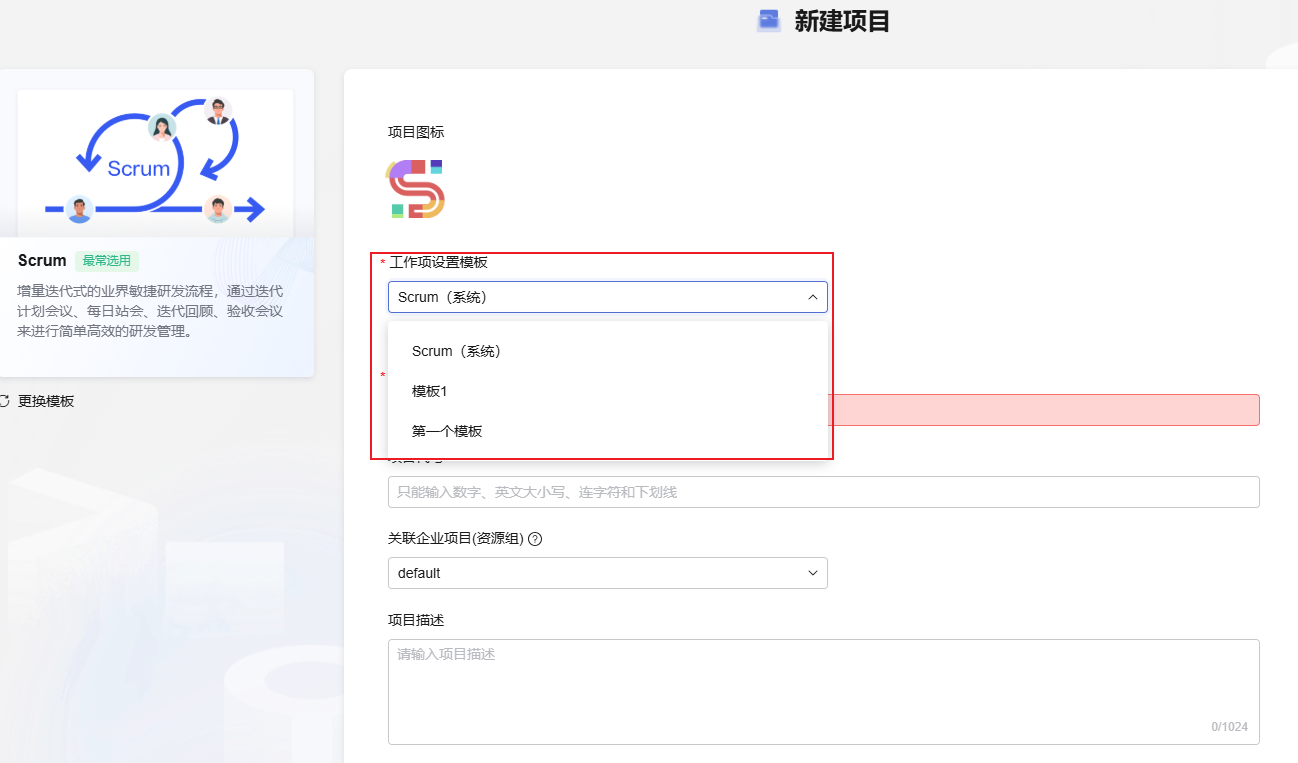
Task: Focus the project code input with placeholder text
Action: (x=822, y=492)
